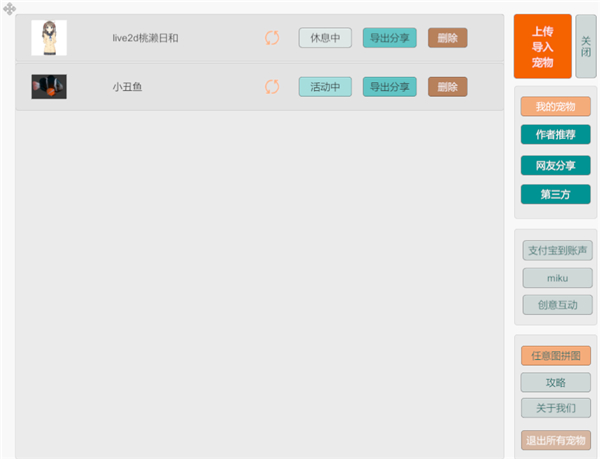The height and width of the screenshot is (459, 600).
Task: Open the 作者推荐 tab
Action: click(x=555, y=134)
